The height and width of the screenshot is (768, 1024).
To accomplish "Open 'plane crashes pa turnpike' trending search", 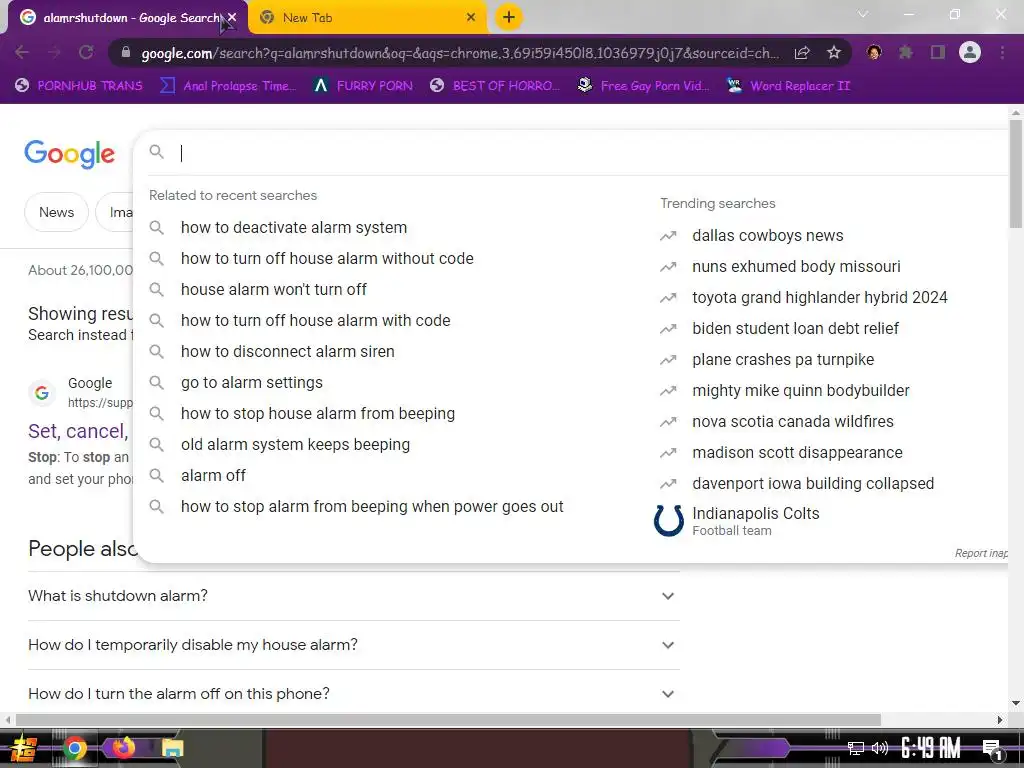I will coord(783,360).
